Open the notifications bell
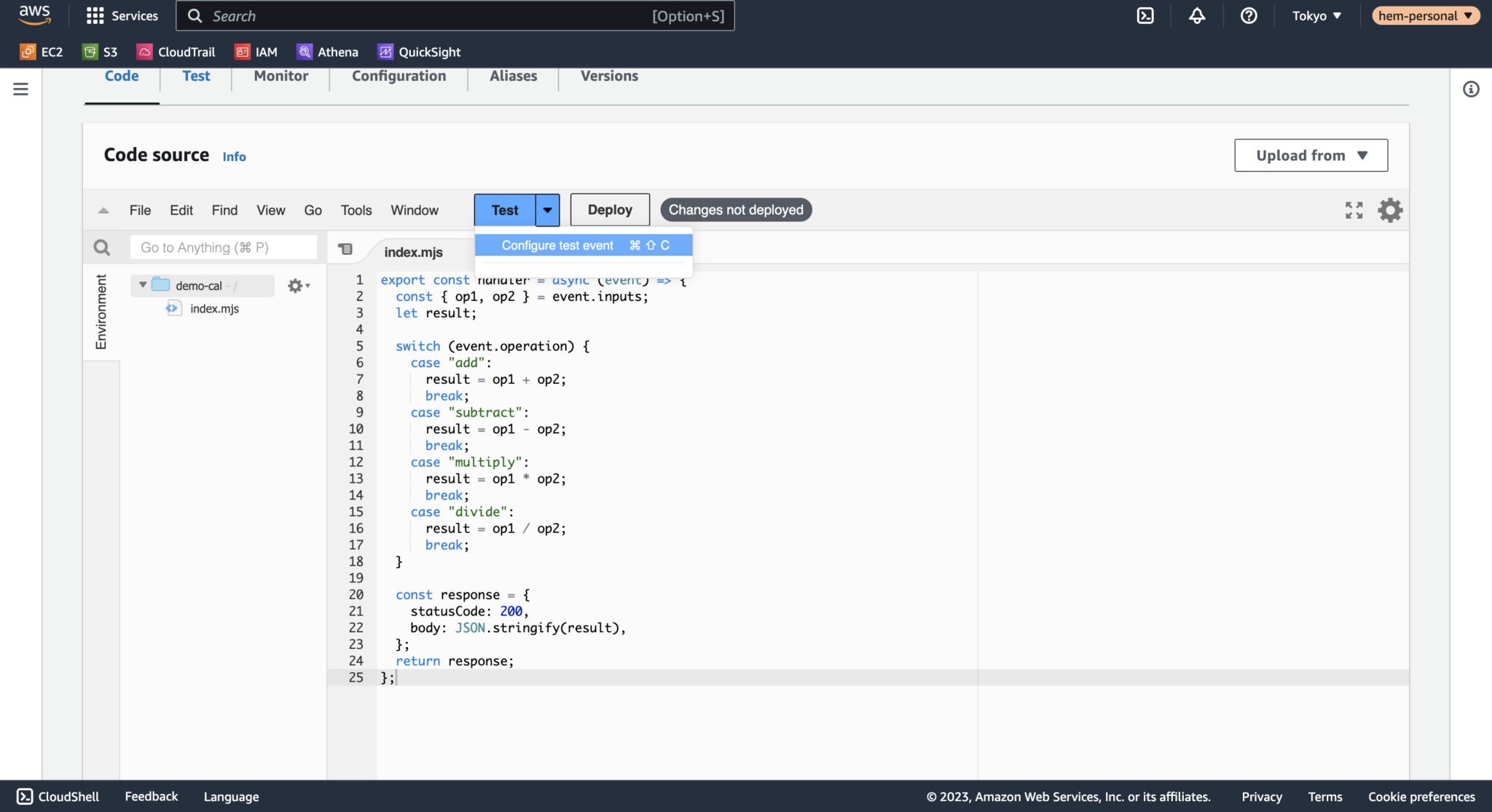The image size is (1492, 812). coord(1197,15)
